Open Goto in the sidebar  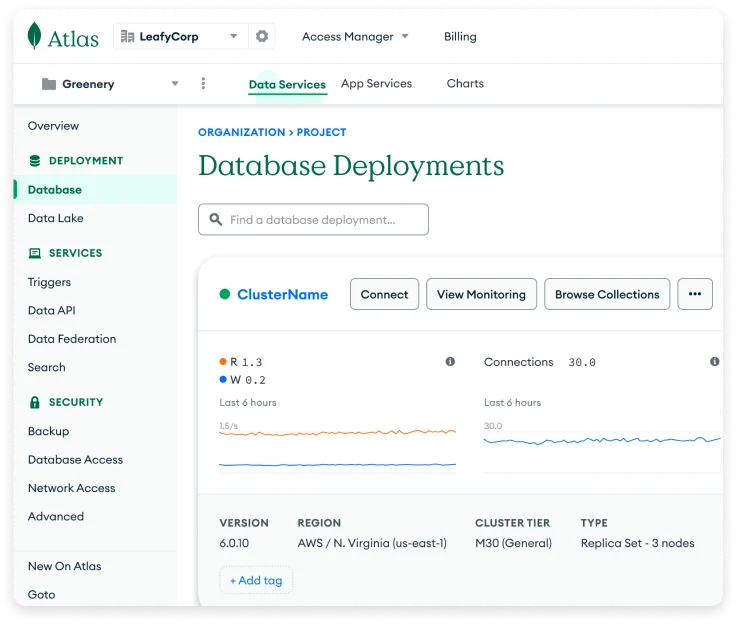pyautogui.click(x=41, y=594)
